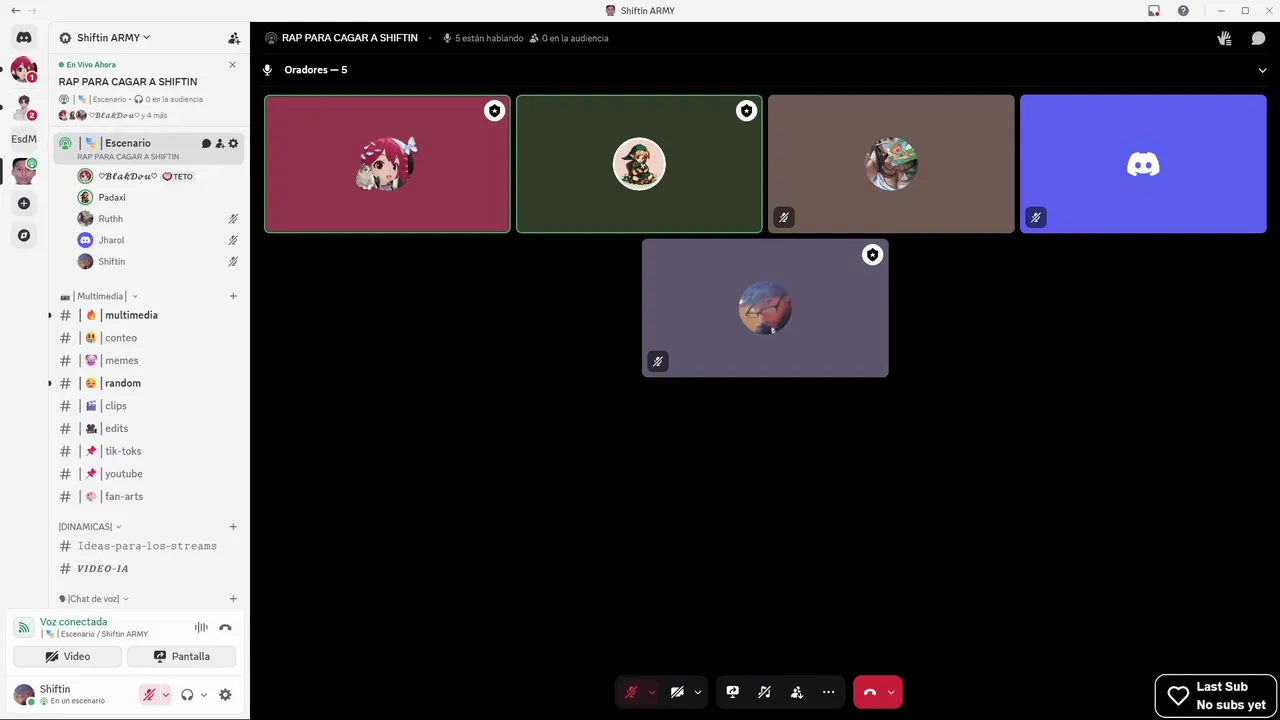This screenshot has width=1280, height=720.
Task: Disconnect using hang-up icon in voice panel
Action: (225, 628)
